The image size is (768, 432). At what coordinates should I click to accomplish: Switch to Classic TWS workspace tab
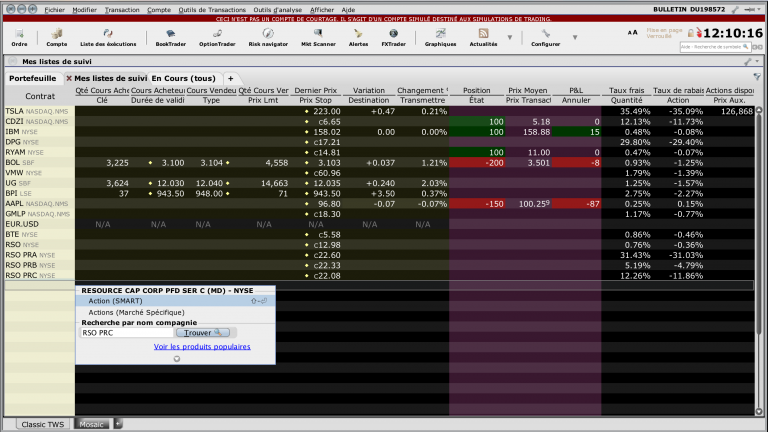point(43,424)
